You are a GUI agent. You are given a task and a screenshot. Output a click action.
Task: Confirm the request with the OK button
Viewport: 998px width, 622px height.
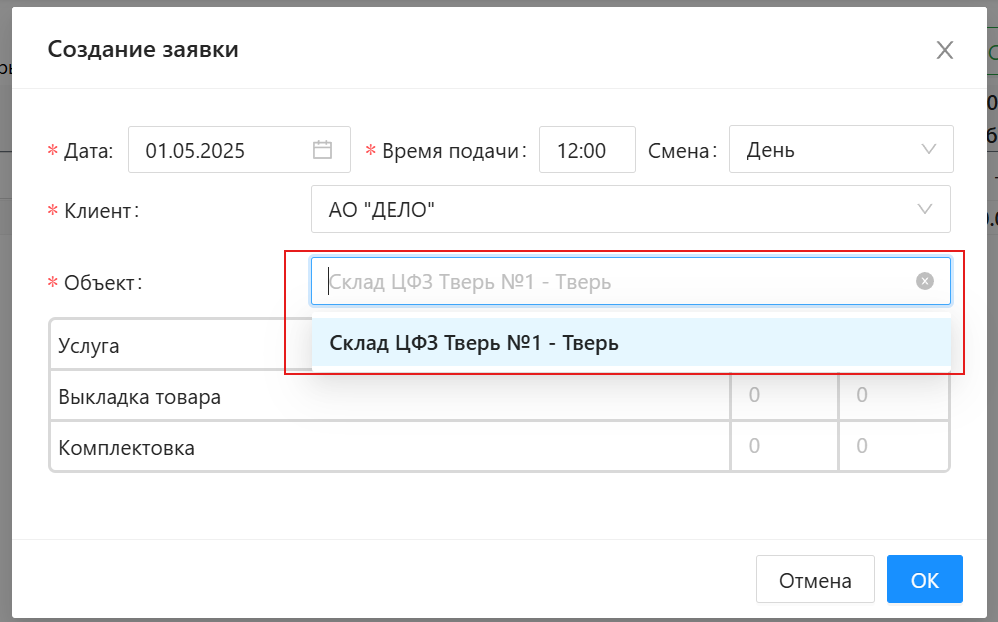click(x=924, y=580)
